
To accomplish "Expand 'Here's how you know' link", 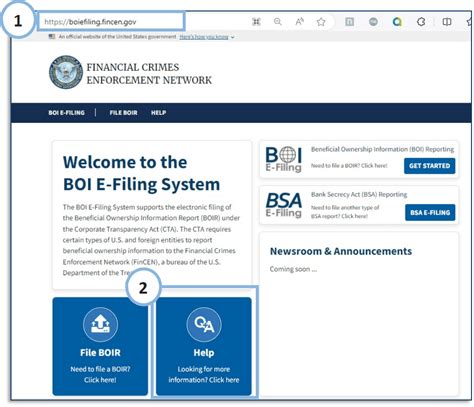I will click(207, 37).
